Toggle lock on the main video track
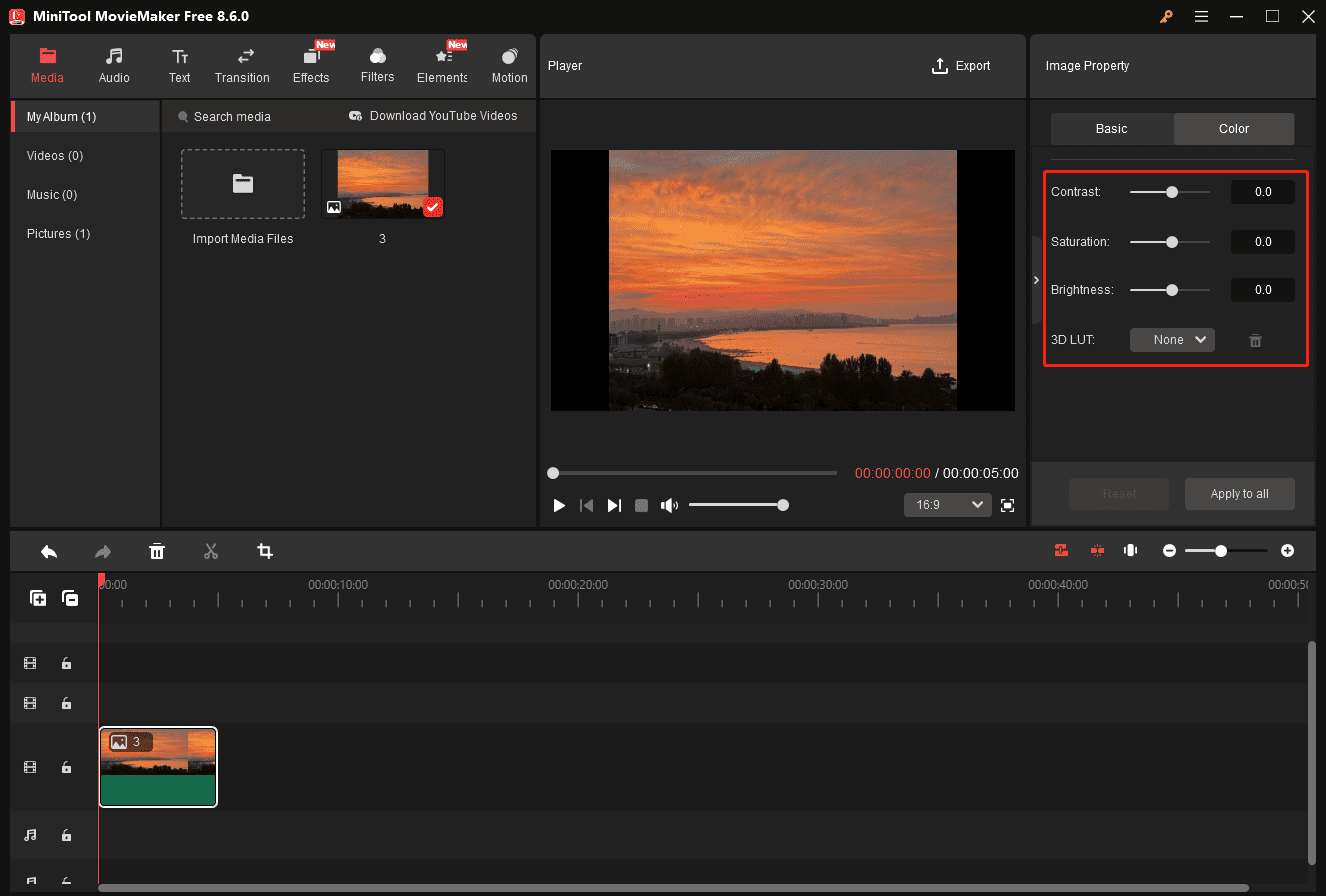Screen dimensions: 1326x896 66,767
